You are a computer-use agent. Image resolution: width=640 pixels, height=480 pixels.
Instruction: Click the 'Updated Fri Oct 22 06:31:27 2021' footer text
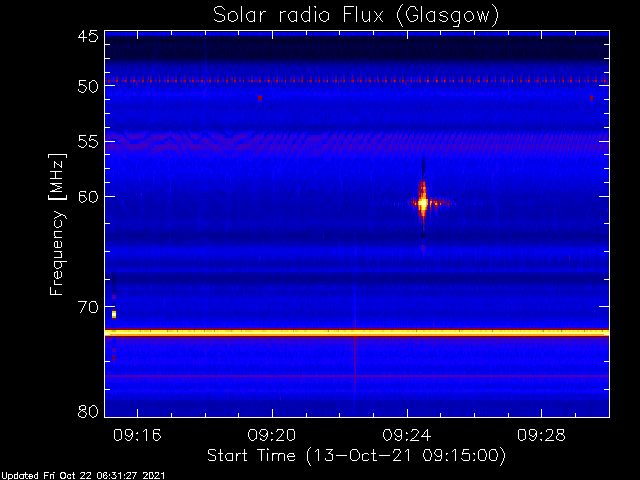pyautogui.click(x=83, y=476)
